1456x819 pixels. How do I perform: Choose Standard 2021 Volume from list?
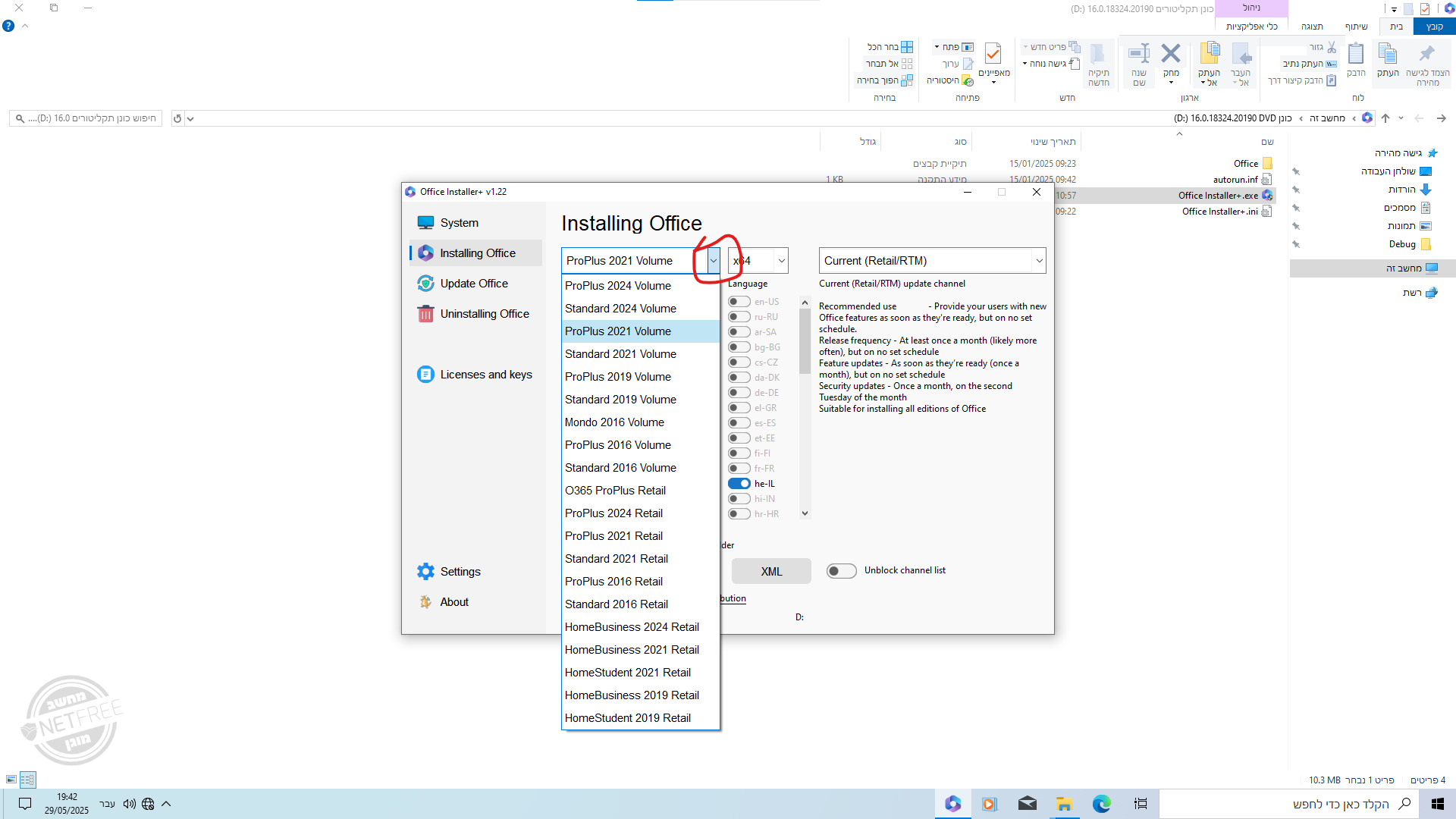[x=640, y=354]
